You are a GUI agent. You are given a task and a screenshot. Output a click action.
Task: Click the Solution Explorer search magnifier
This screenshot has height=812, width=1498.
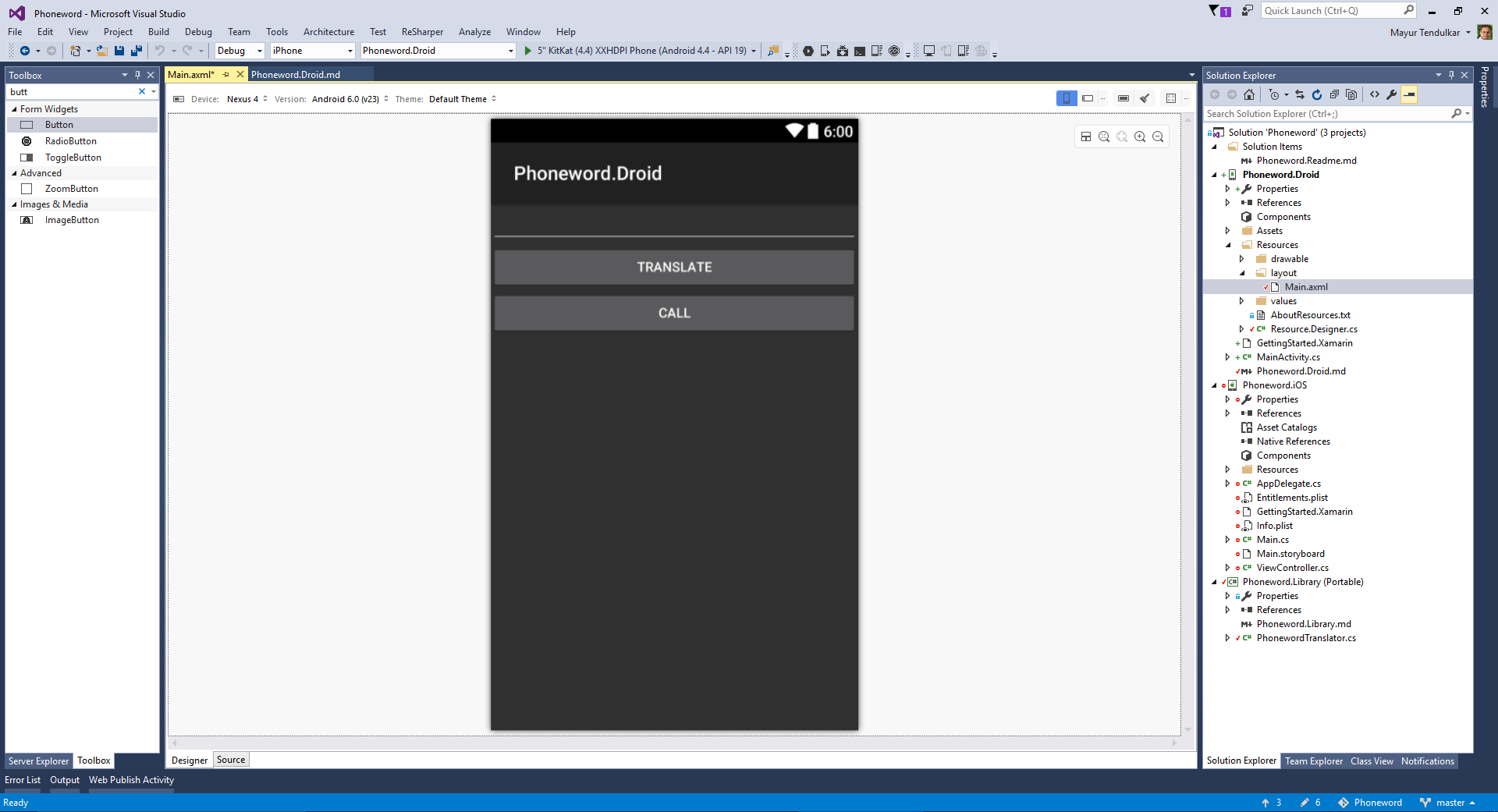(1456, 114)
